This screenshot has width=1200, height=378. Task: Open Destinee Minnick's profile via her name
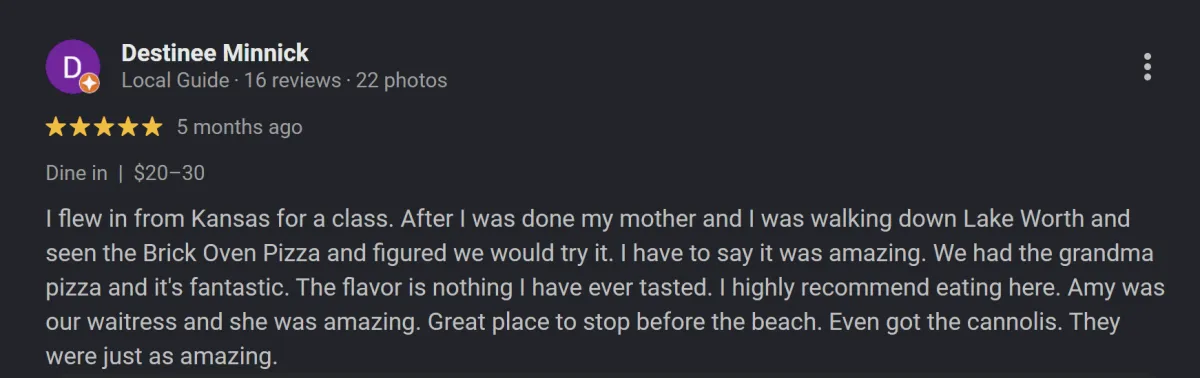point(215,53)
